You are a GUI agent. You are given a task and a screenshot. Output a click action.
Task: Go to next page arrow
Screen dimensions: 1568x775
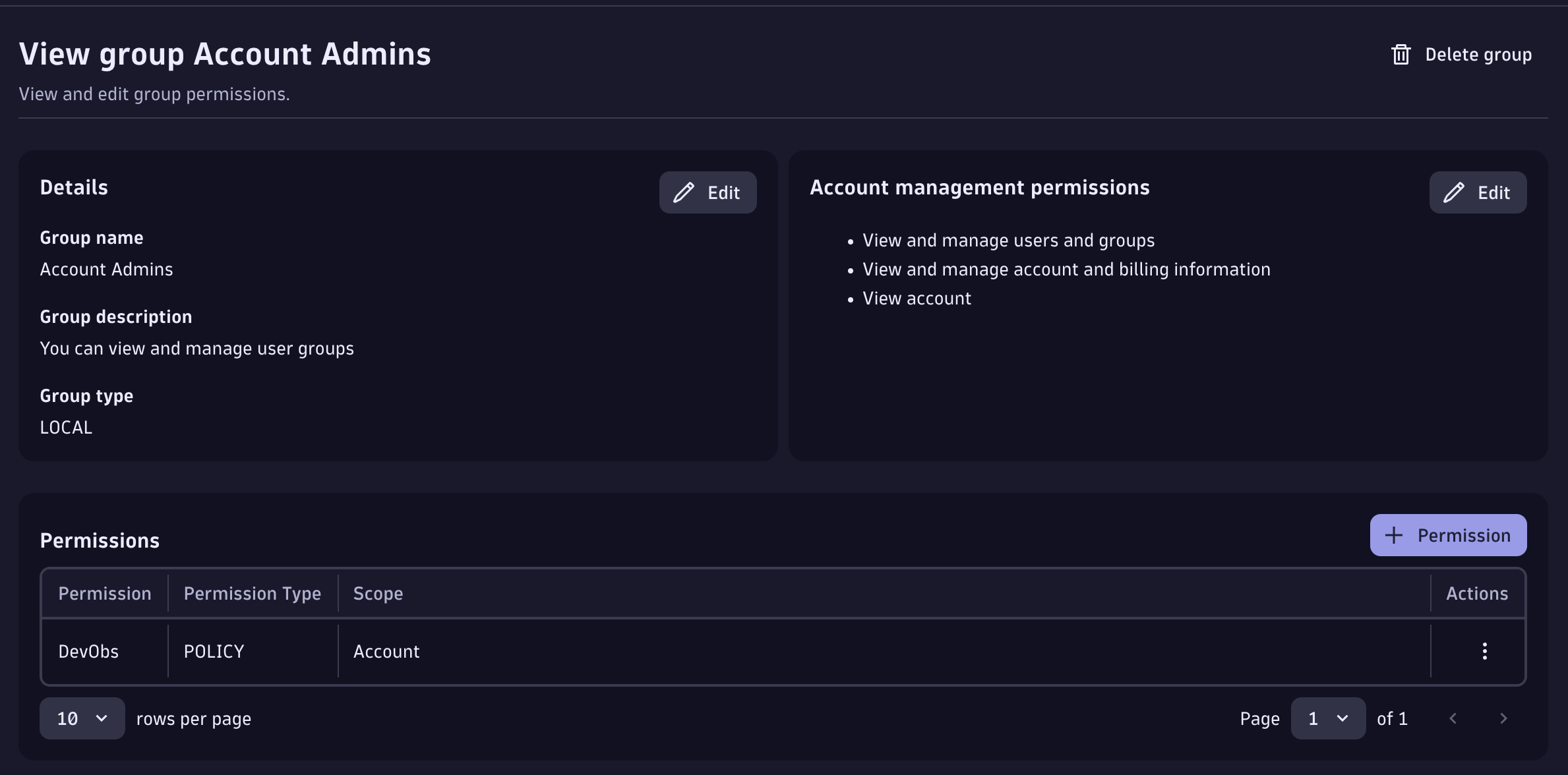click(1503, 718)
